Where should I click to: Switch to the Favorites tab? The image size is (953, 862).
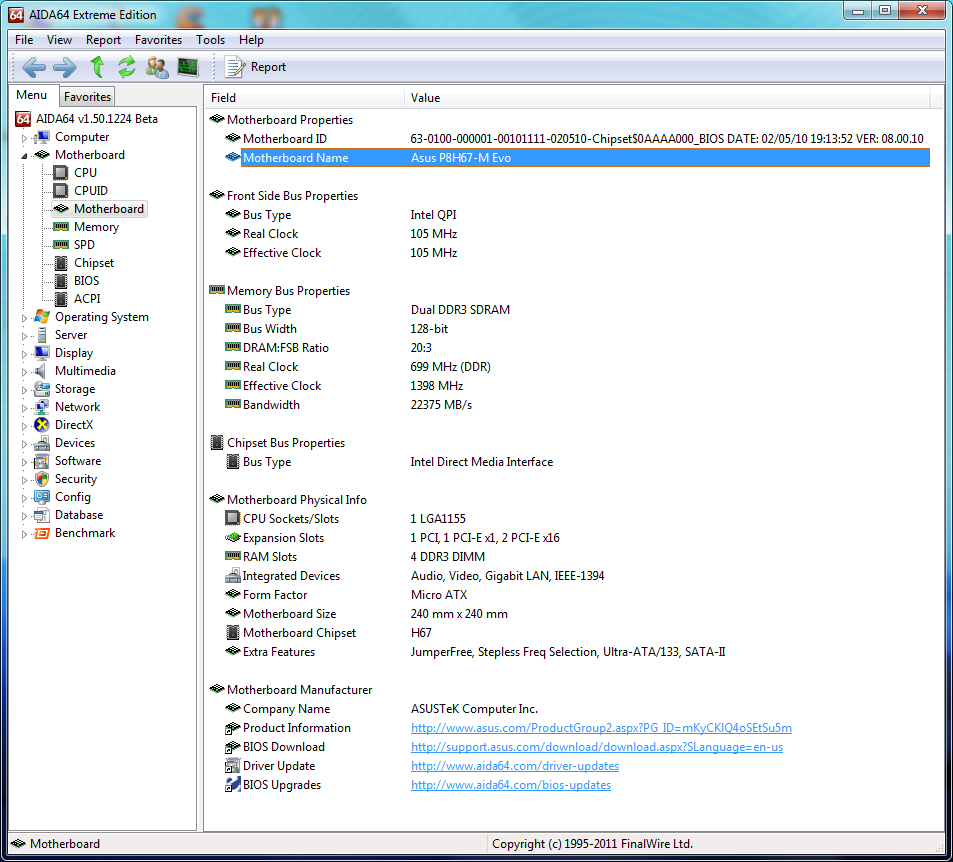click(x=88, y=97)
